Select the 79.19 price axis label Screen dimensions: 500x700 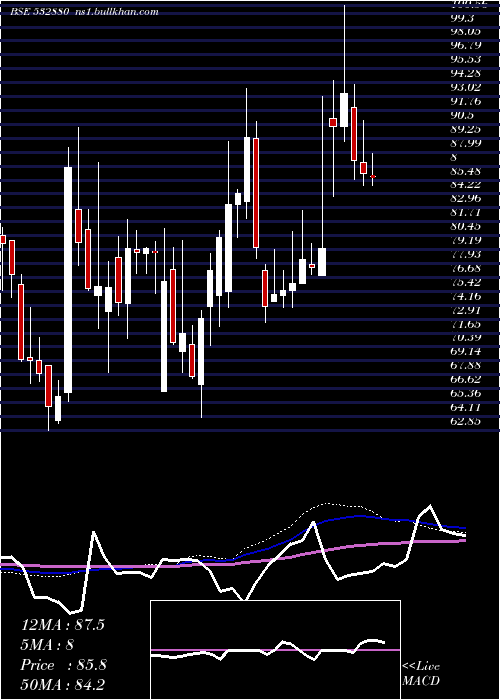point(466,240)
